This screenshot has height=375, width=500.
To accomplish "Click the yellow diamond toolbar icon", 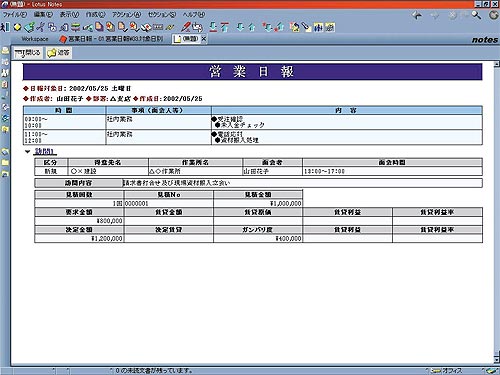I will click(x=17, y=27).
